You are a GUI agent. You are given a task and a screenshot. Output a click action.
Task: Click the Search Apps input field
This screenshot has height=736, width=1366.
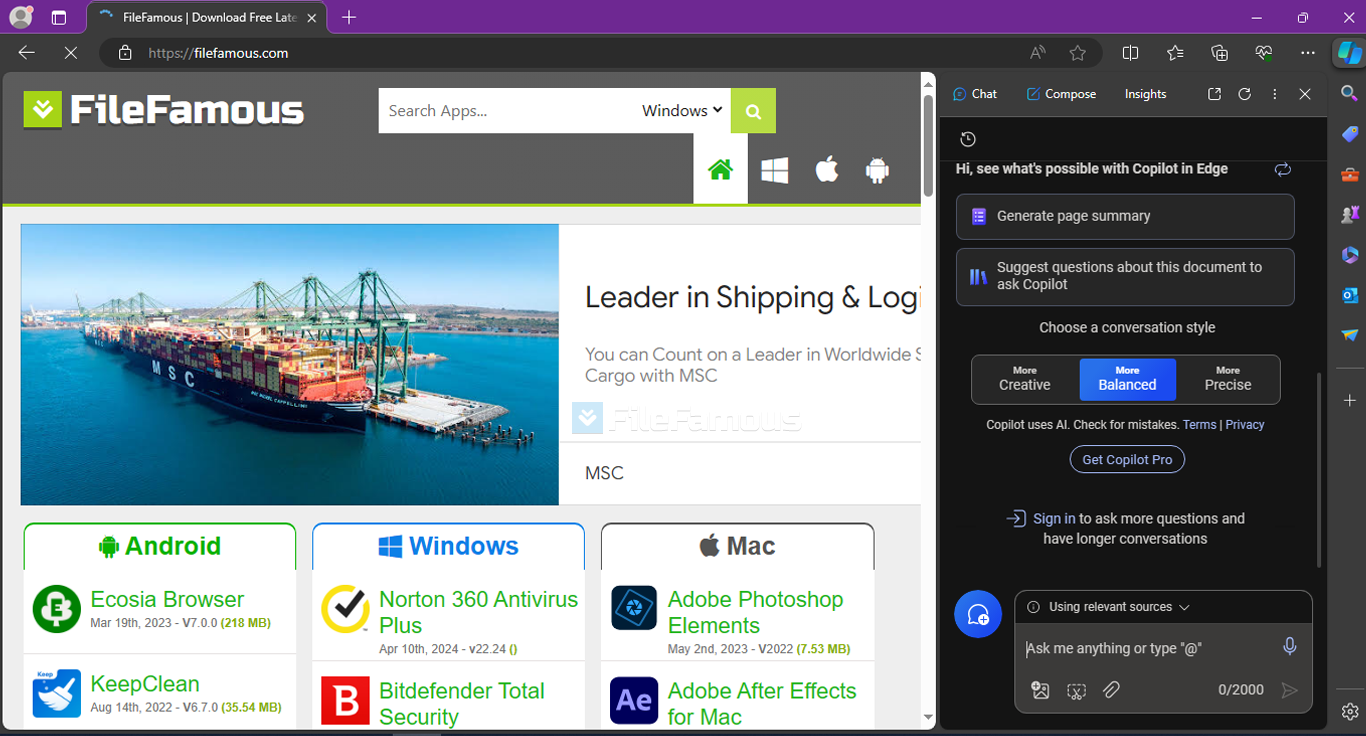[x=508, y=111]
